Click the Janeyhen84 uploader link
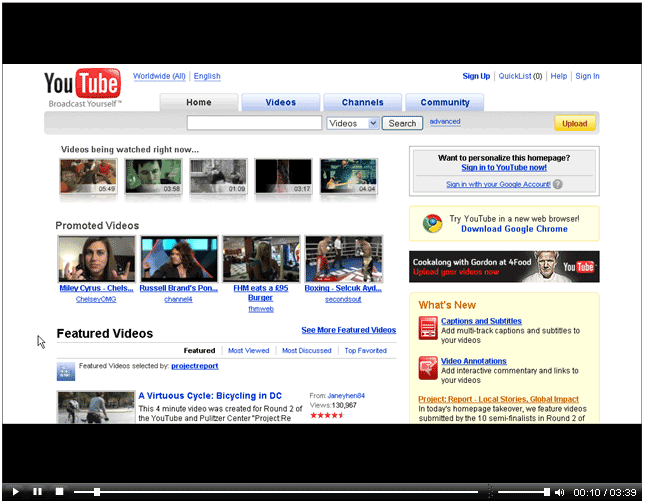 [346, 396]
